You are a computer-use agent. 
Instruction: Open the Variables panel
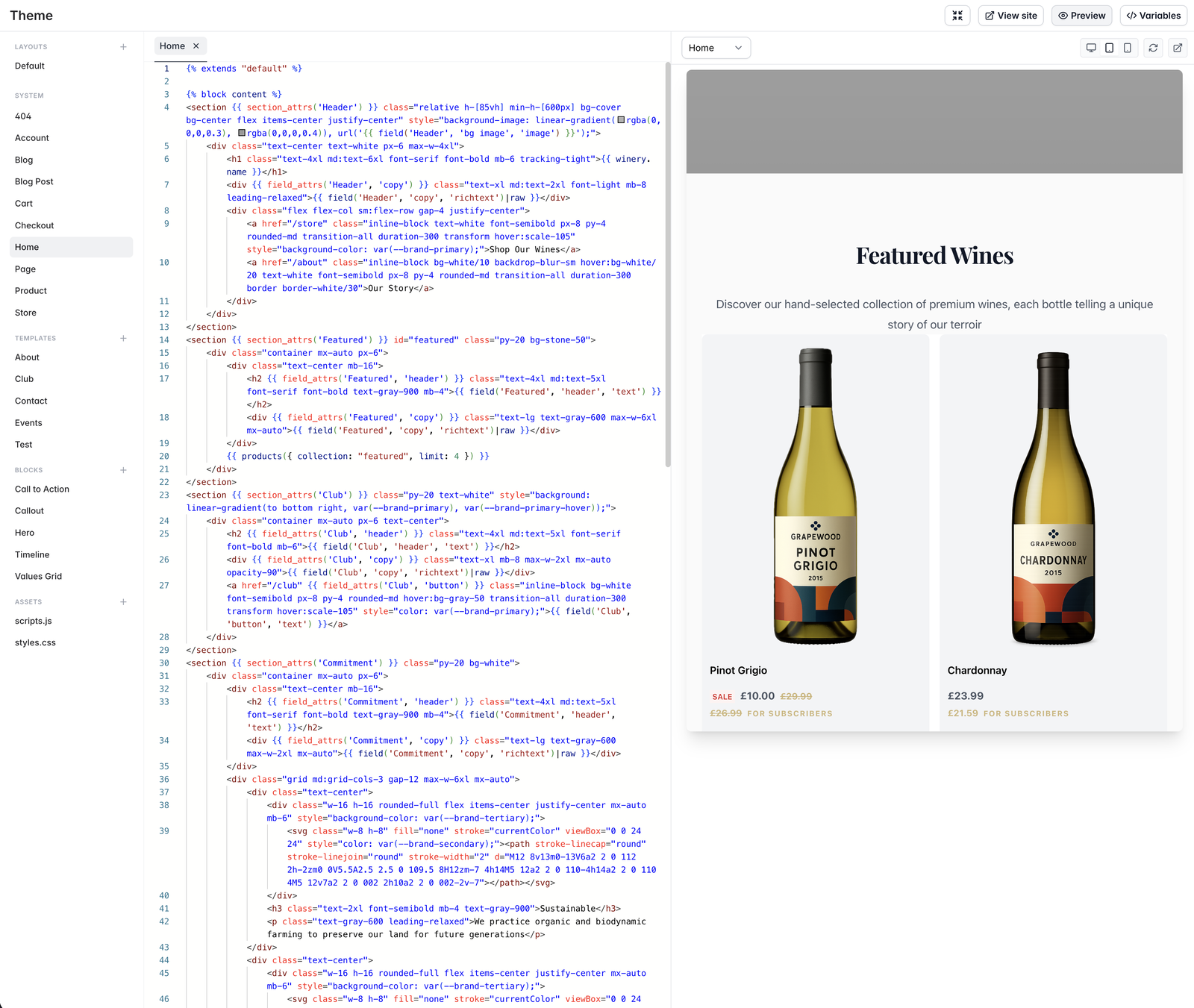point(1154,16)
